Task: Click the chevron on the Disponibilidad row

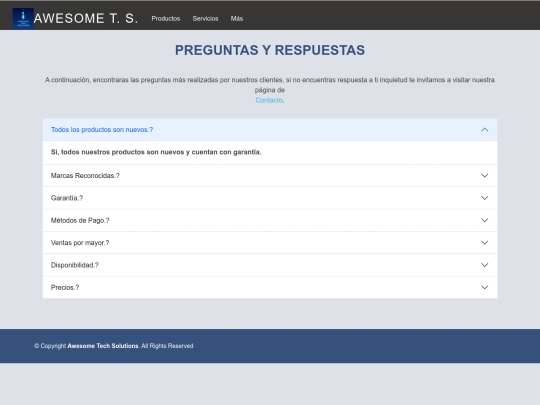Action: click(x=484, y=265)
